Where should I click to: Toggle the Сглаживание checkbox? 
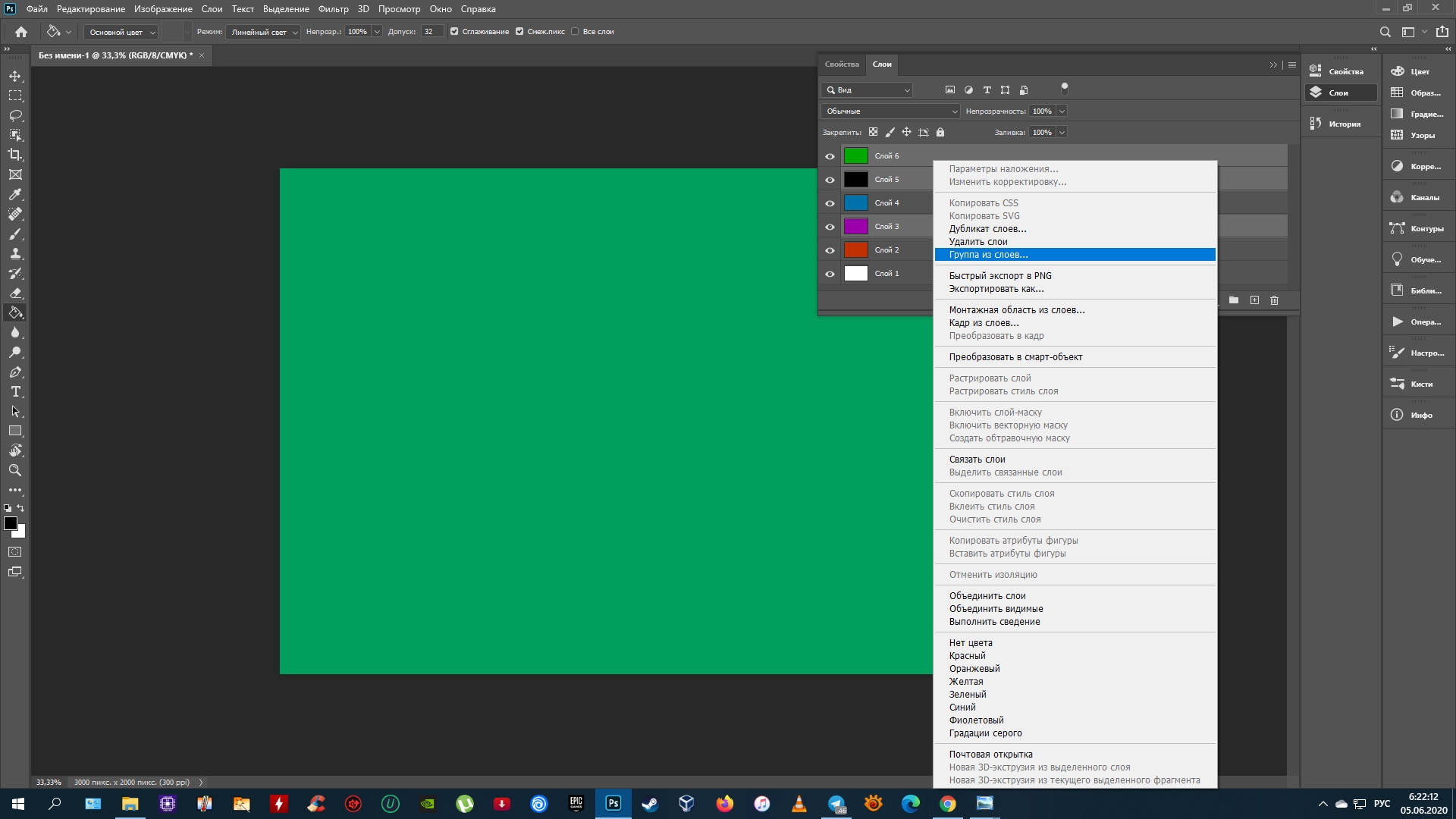(454, 32)
